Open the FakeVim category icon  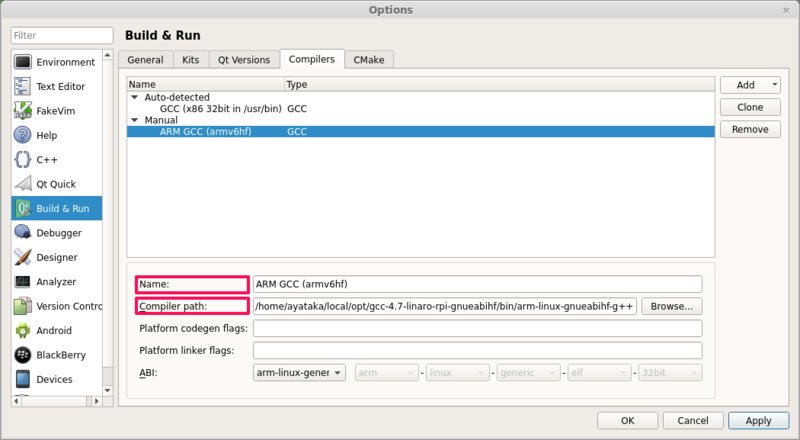pos(22,111)
